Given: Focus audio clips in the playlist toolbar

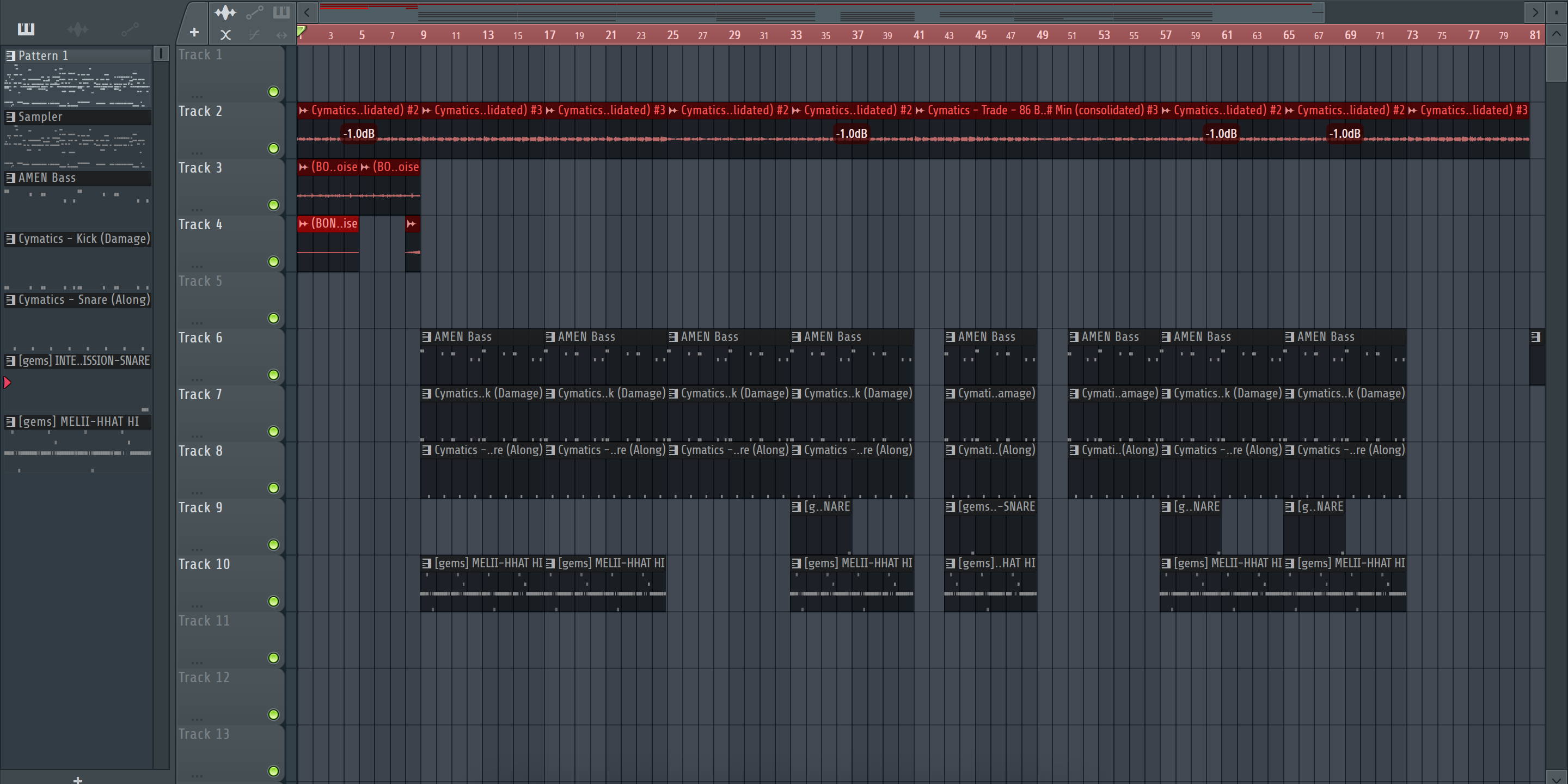Looking at the screenshot, I should (225, 11).
